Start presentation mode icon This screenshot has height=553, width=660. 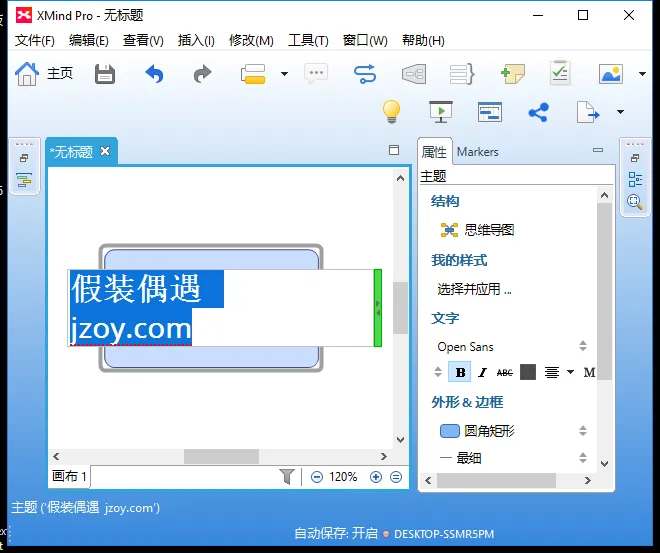440,112
